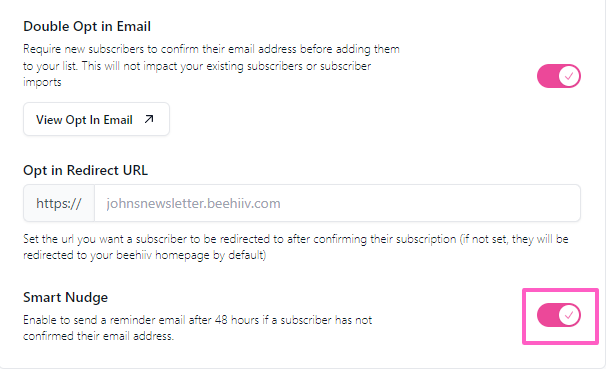This screenshot has height=369, width=606.
Task: Click the Smart Nudge heading
Action: 65,298
